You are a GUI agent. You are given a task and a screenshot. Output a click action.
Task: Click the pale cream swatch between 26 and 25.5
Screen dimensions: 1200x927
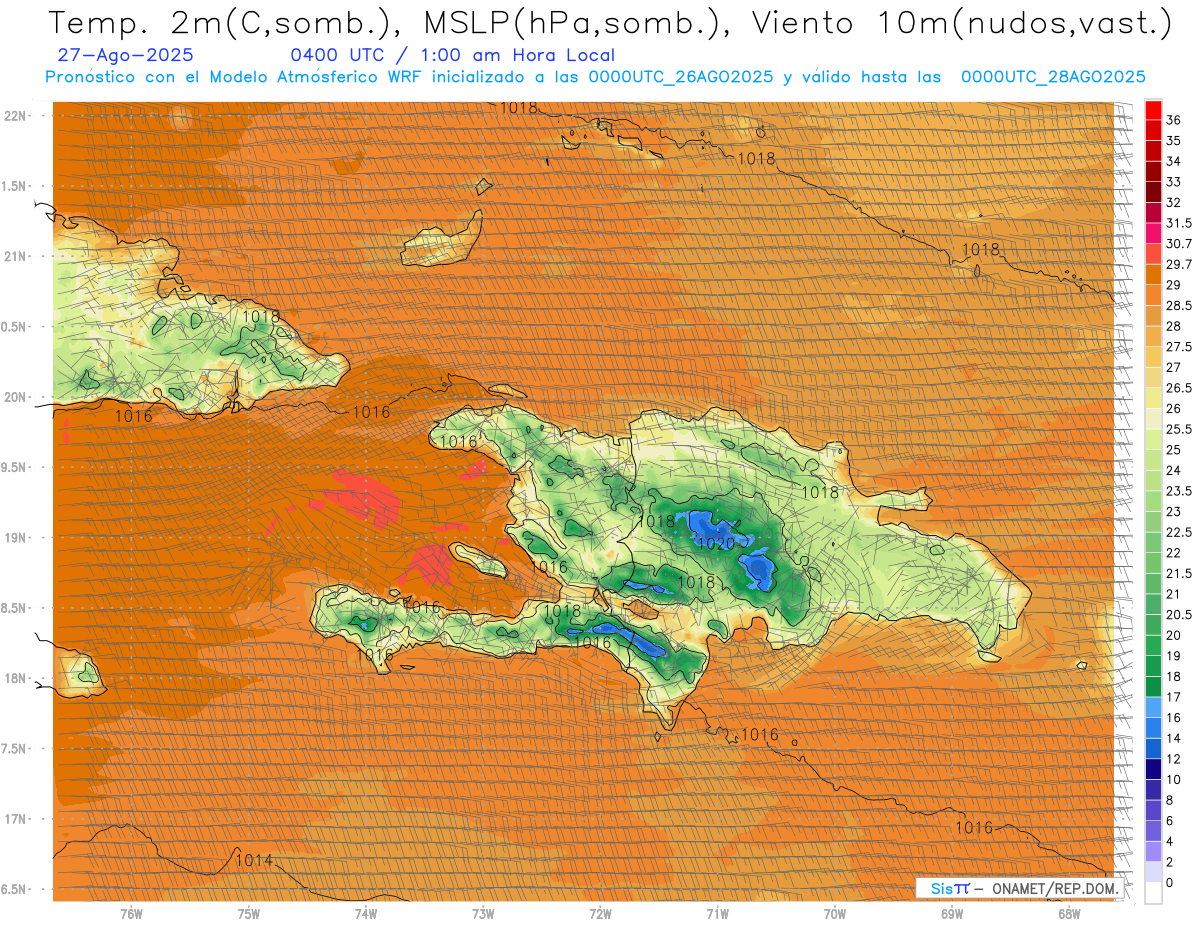[x=1153, y=419]
